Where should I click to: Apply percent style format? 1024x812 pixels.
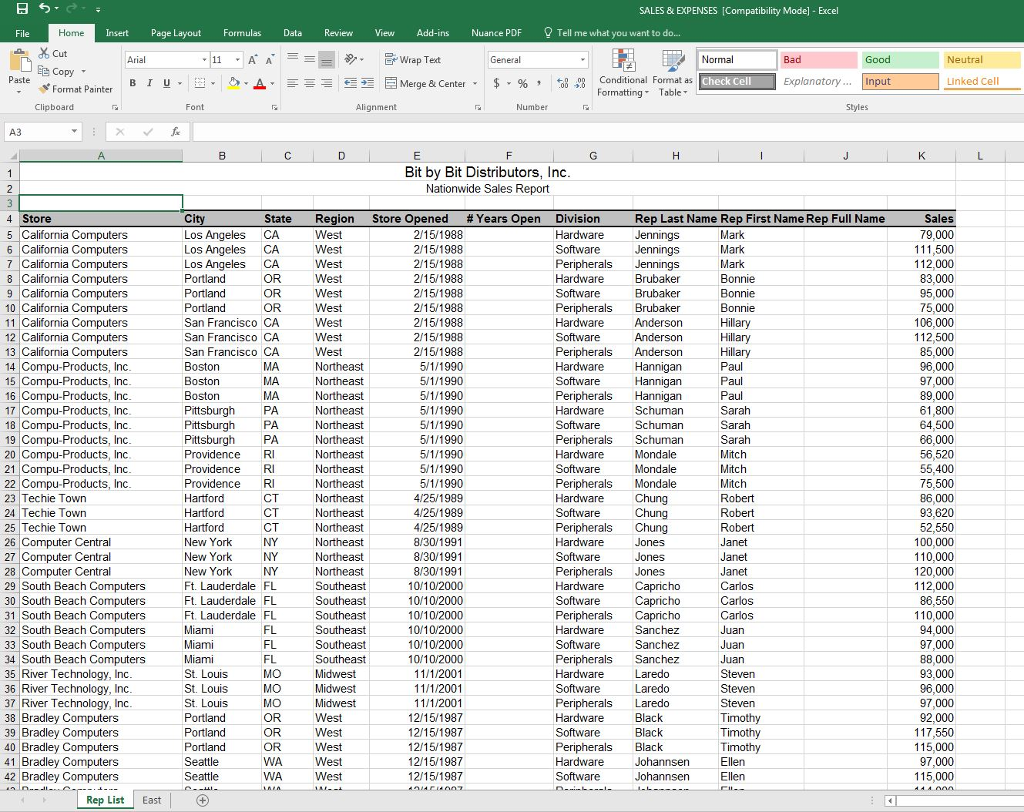tap(521, 84)
